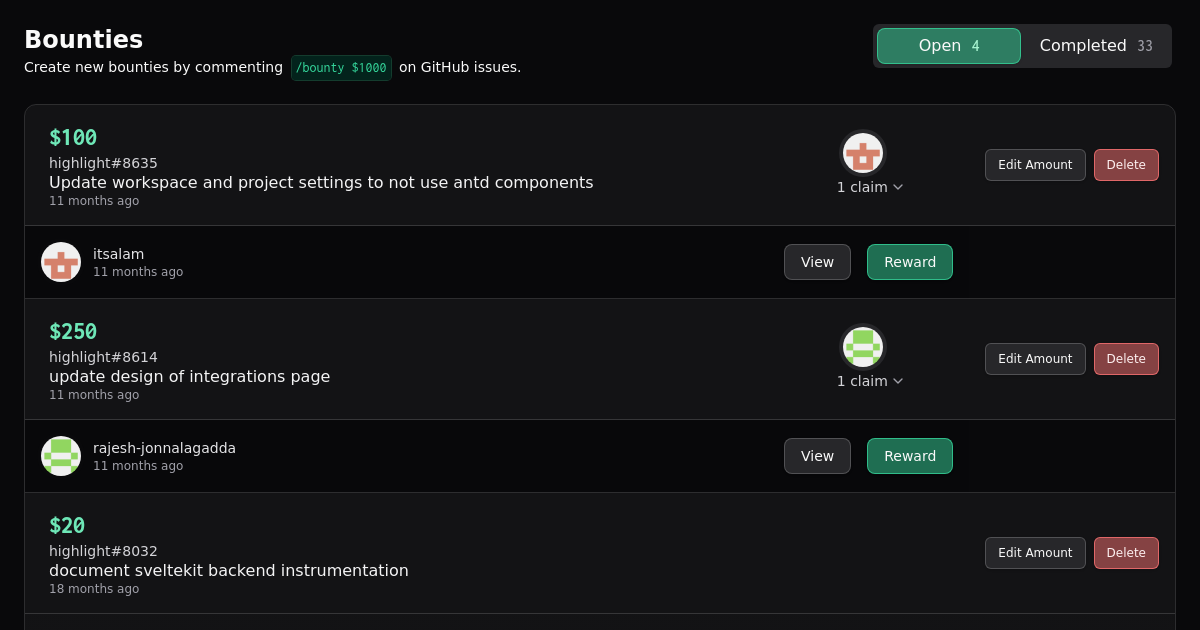The width and height of the screenshot is (1200, 630).
Task: Collapse the 1 claim chevron for $250 bounty
Action: click(x=898, y=381)
